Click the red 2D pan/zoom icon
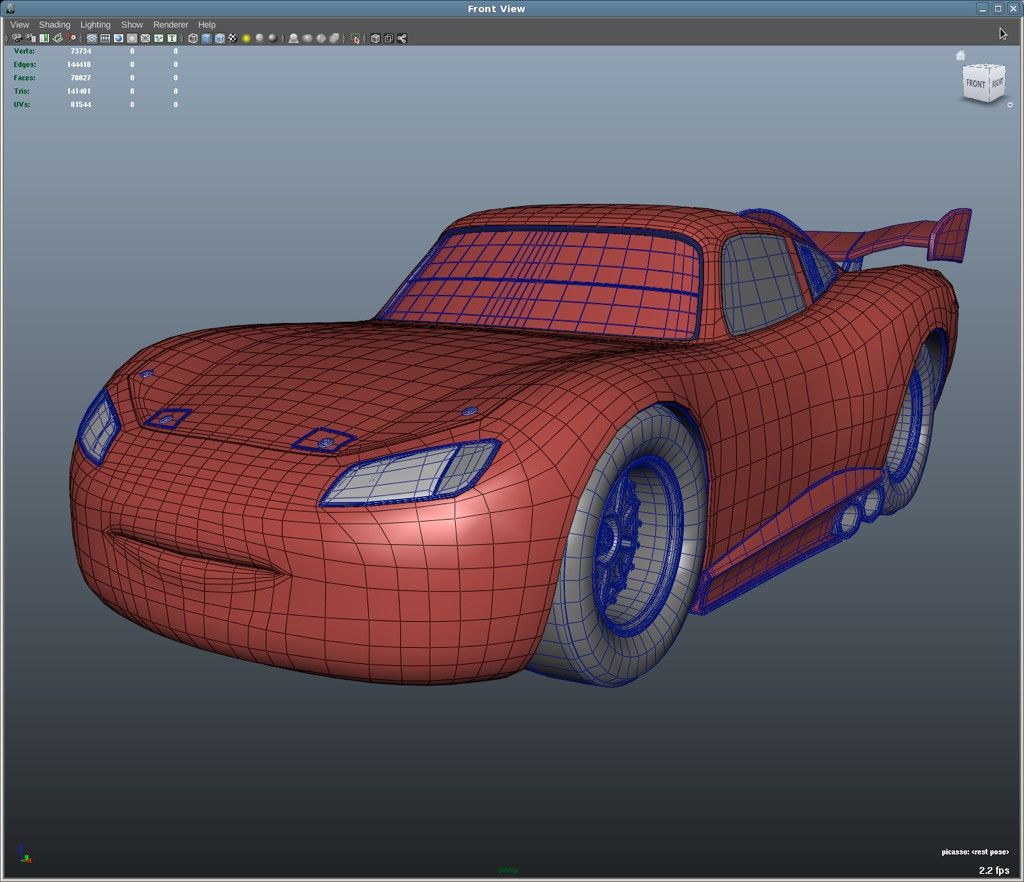 72,39
